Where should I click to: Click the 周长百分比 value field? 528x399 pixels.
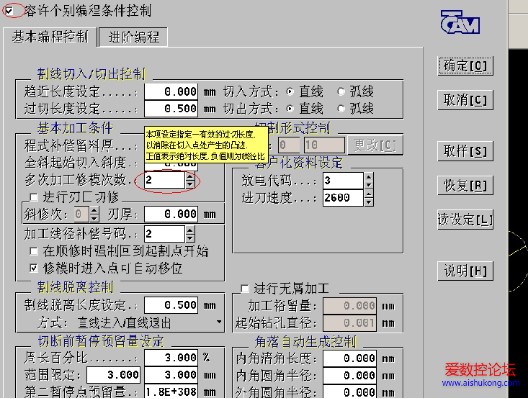[x=171, y=358]
